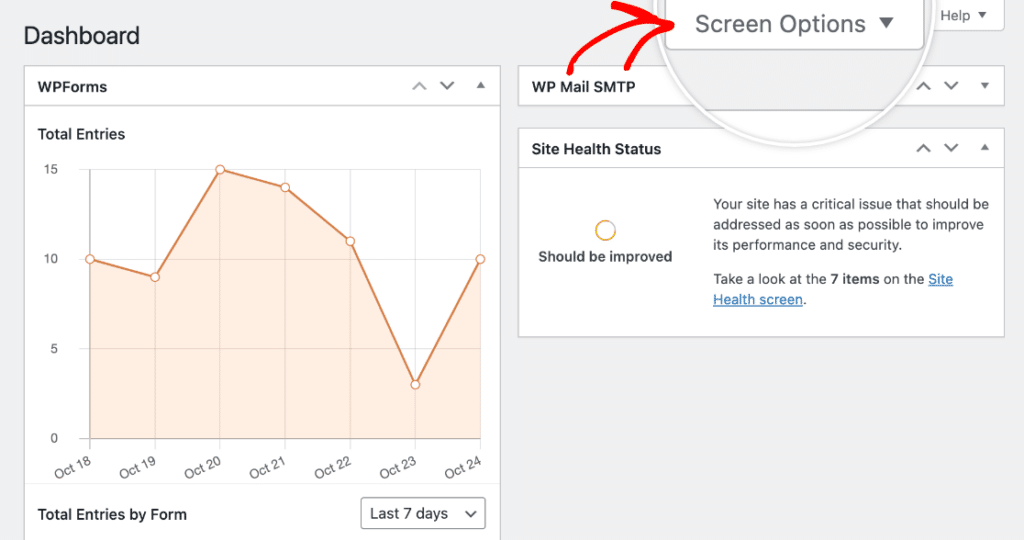The image size is (1024, 540).
Task: Move WP Mail SMTP widget down
Action: tap(952, 86)
